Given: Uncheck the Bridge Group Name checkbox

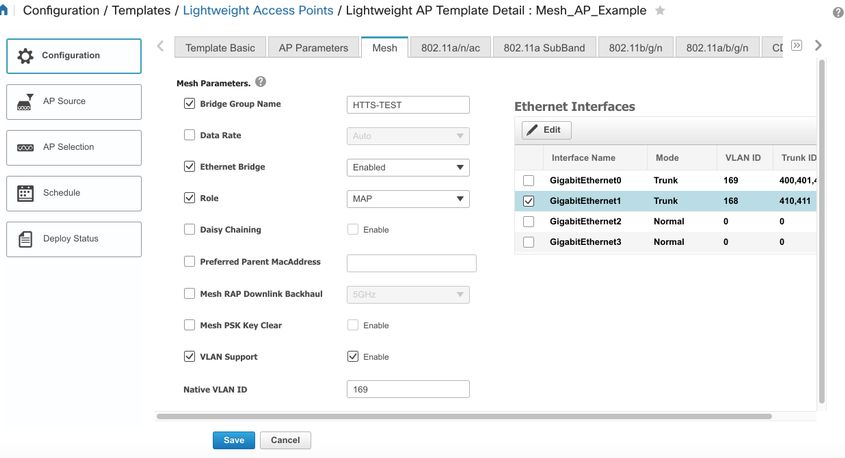Looking at the screenshot, I should click(189, 103).
